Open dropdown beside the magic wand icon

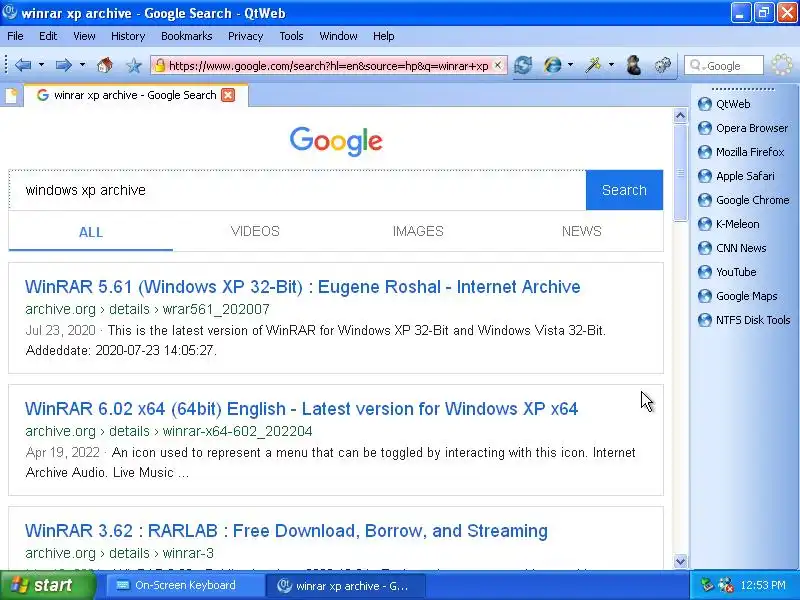coord(611,65)
